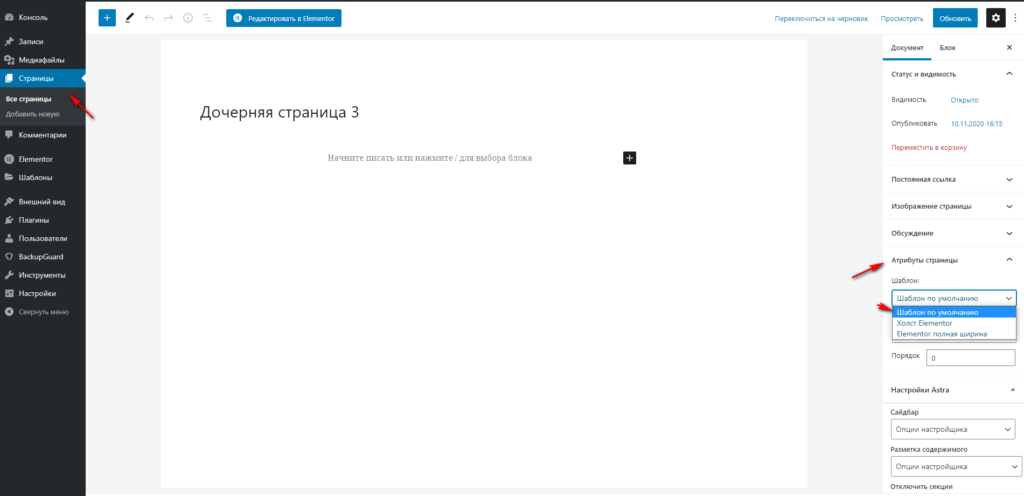Open the Шаблон template dropdown
The width and height of the screenshot is (1024, 496).
tap(953, 298)
